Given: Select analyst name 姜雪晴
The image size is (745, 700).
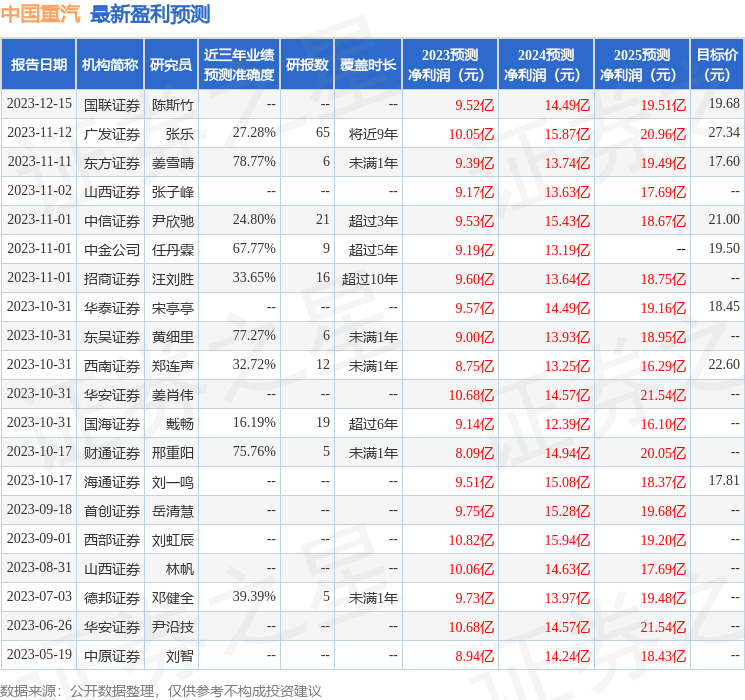Looking at the screenshot, I should tap(172, 163).
